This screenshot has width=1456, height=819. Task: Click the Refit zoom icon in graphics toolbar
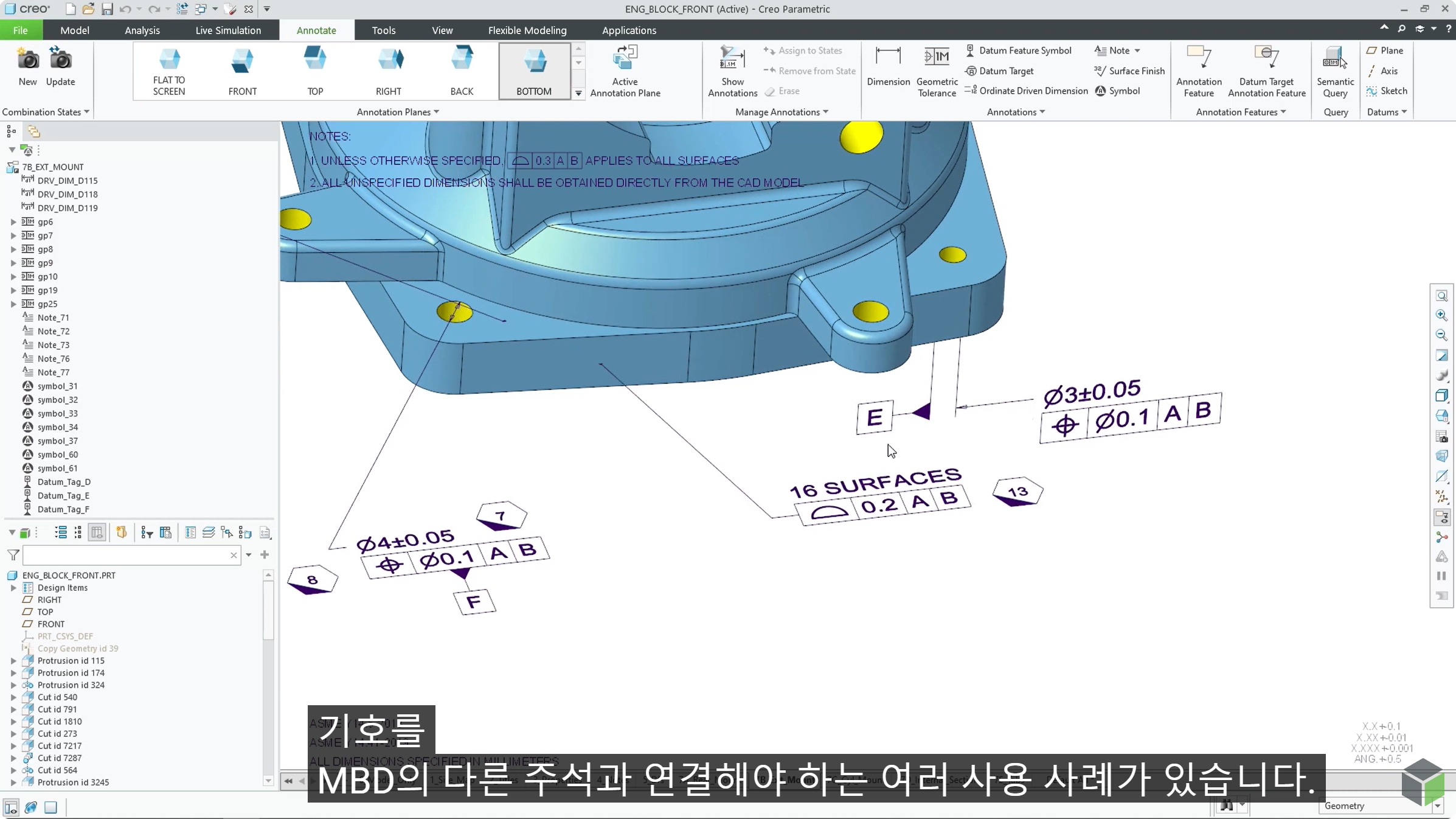[1441, 296]
